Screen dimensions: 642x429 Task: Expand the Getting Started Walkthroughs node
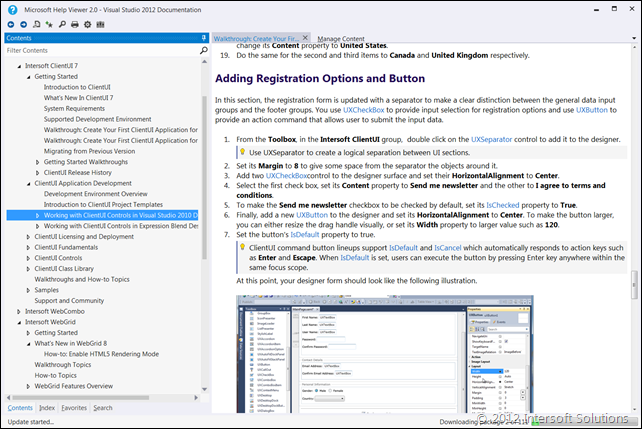pyautogui.click(x=39, y=161)
